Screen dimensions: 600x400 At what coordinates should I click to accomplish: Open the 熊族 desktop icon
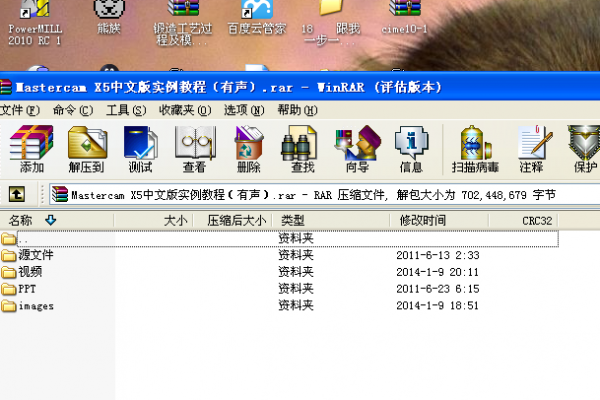click(x=109, y=17)
